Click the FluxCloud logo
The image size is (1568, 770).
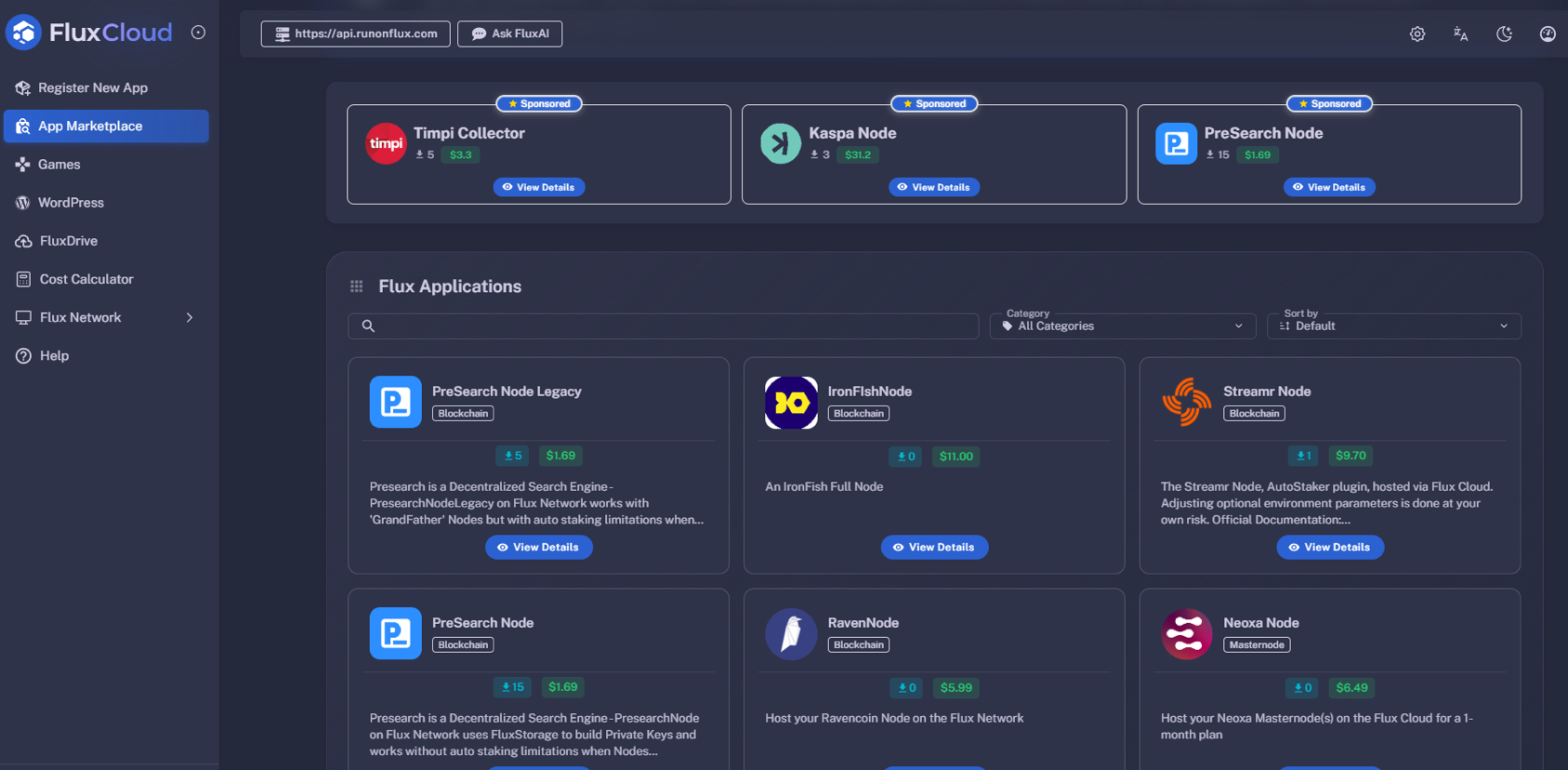pos(89,33)
